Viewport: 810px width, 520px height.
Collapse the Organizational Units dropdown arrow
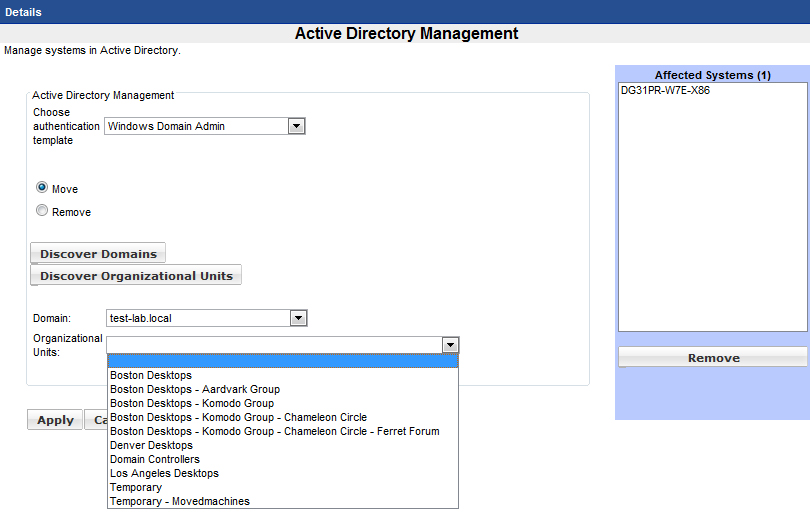tap(451, 345)
